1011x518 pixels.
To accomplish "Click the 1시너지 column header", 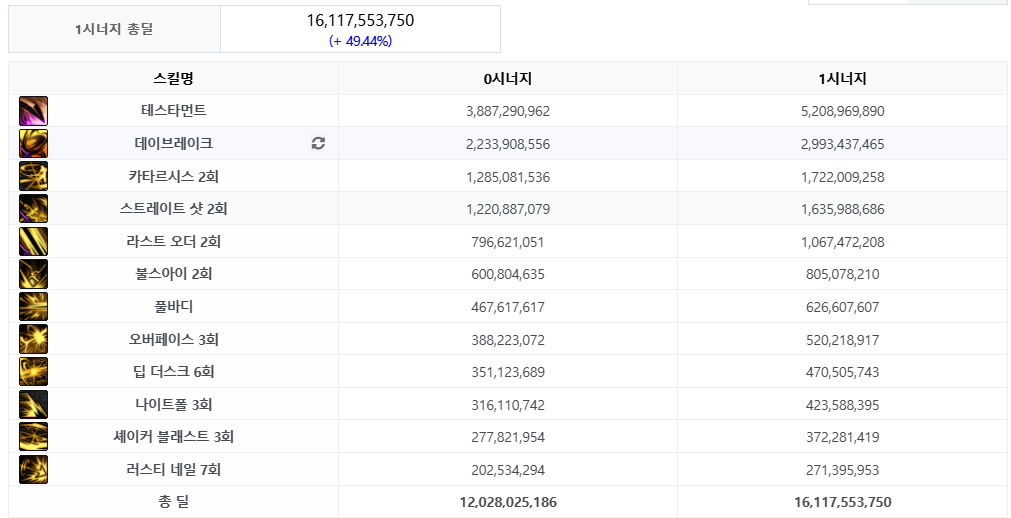I will pyautogui.click(x=842, y=79).
